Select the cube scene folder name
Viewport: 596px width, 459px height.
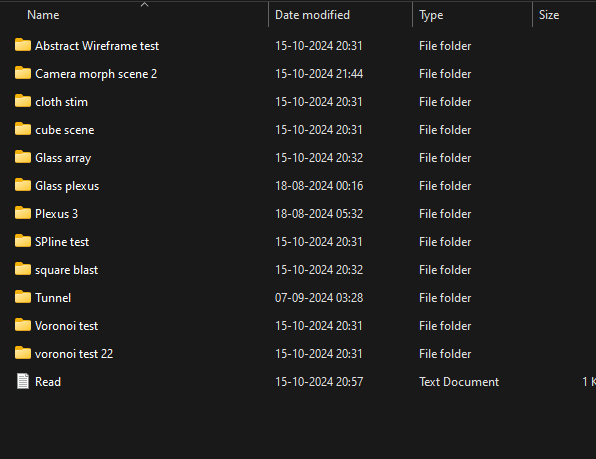coord(65,130)
